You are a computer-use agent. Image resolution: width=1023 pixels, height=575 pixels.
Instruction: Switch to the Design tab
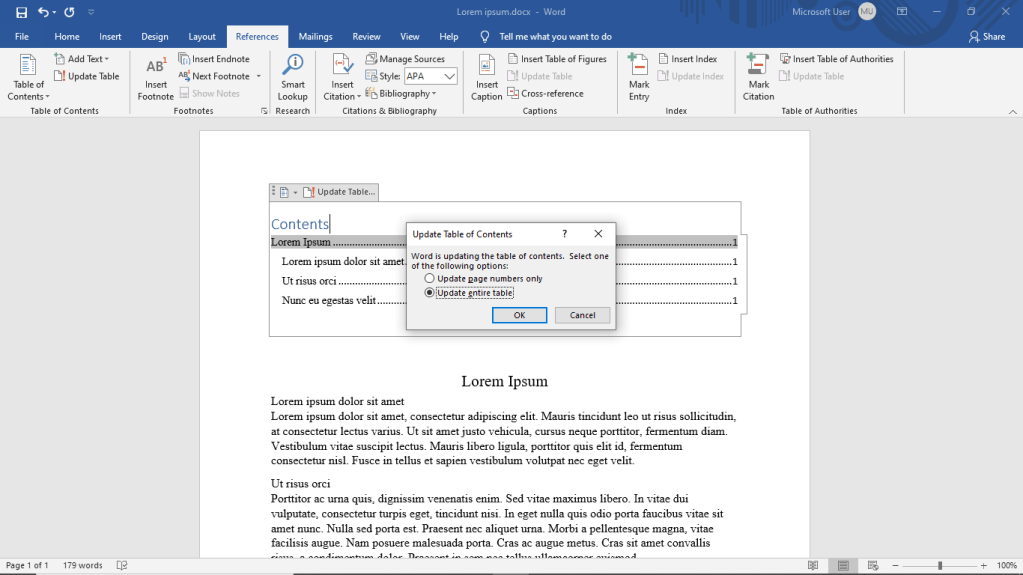pos(155,37)
